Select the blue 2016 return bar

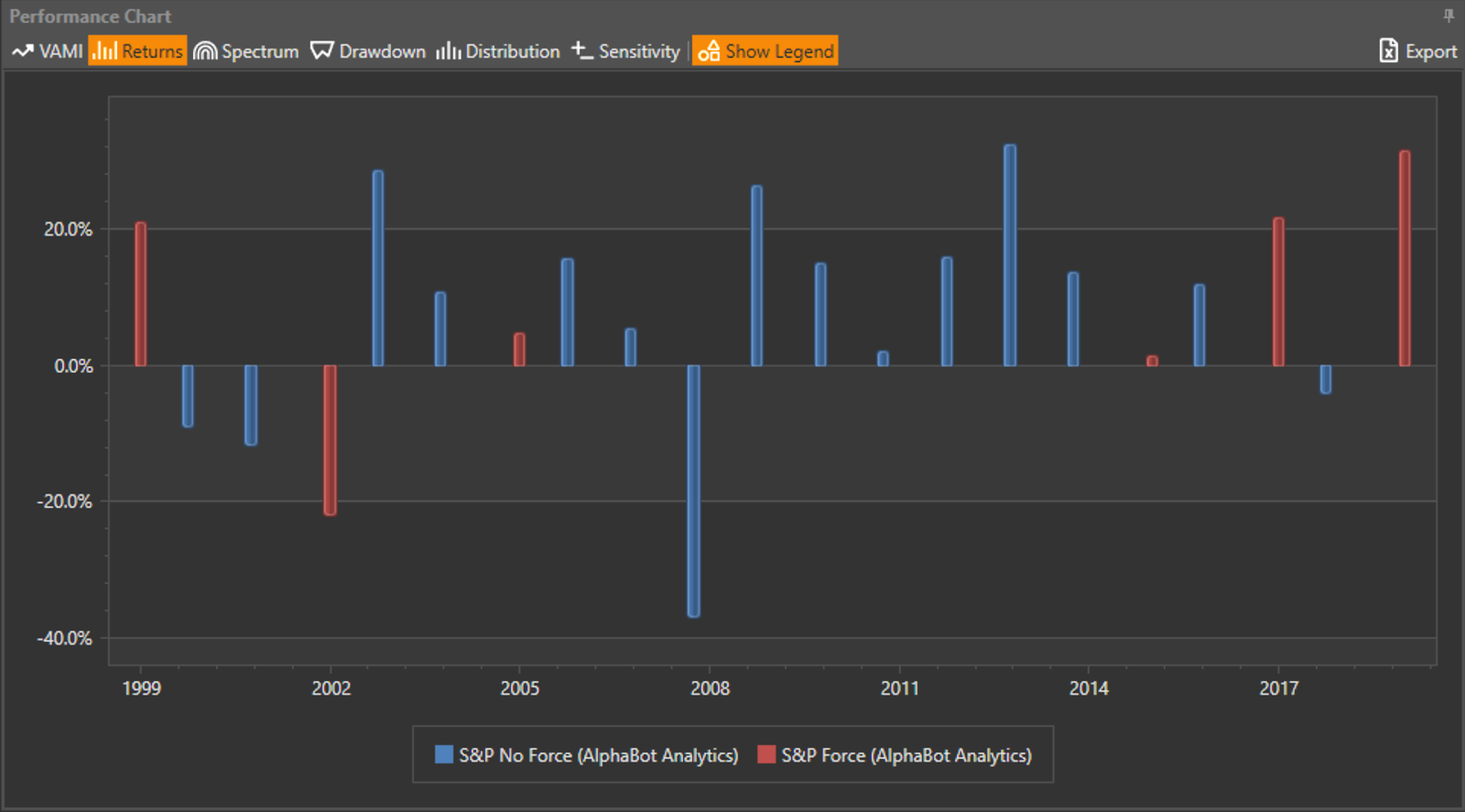tap(1199, 325)
